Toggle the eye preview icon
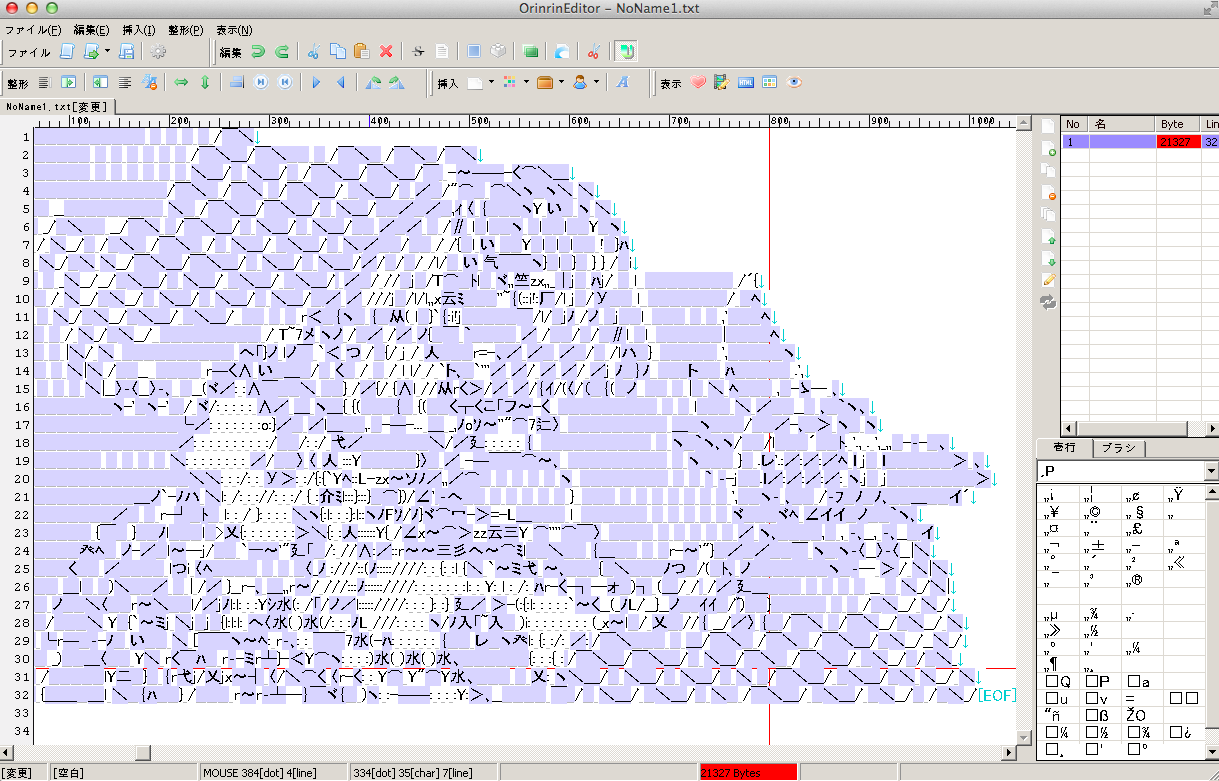Screen dimensions: 1219x781 click(795, 82)
